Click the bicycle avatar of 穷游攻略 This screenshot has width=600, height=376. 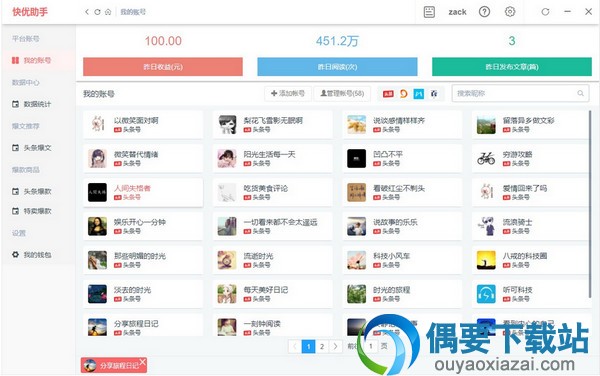point(486,158)
